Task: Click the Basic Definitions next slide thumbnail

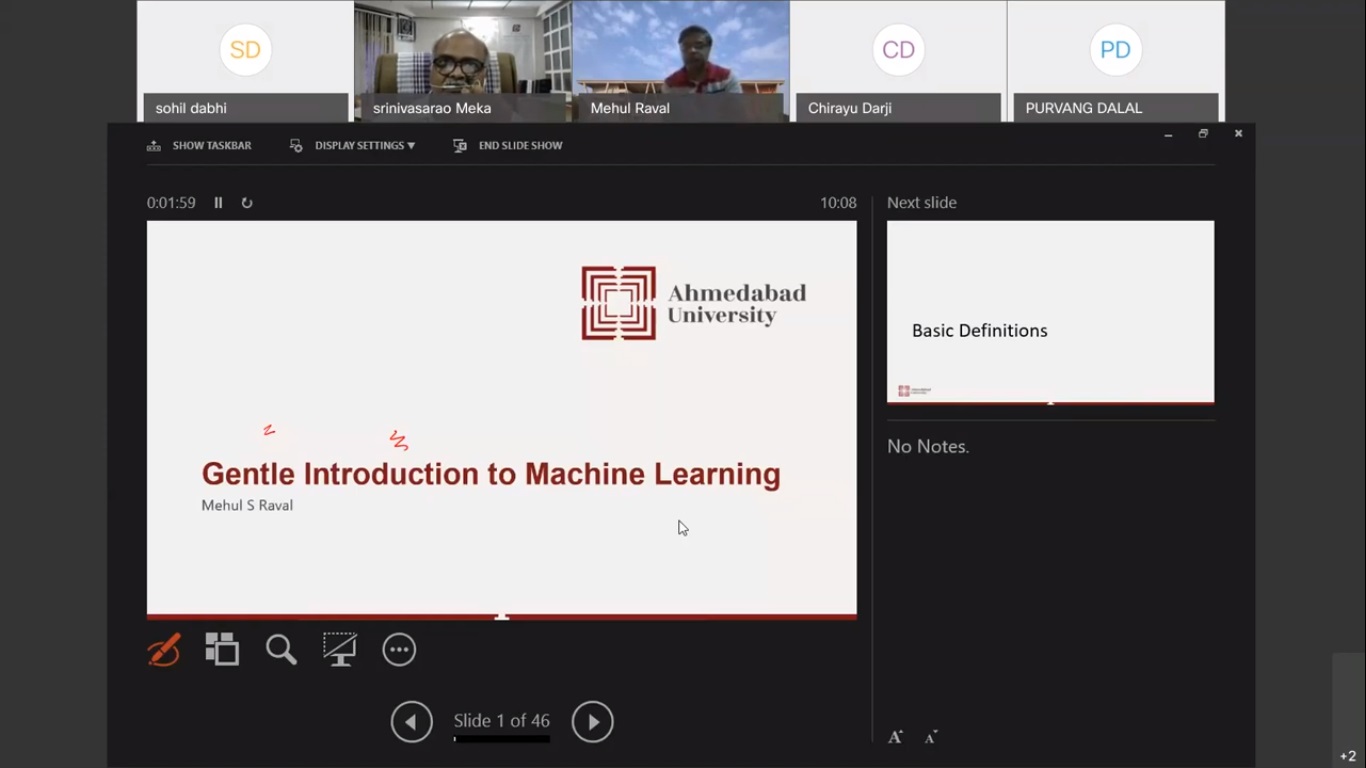Action: coord(1050,312)
